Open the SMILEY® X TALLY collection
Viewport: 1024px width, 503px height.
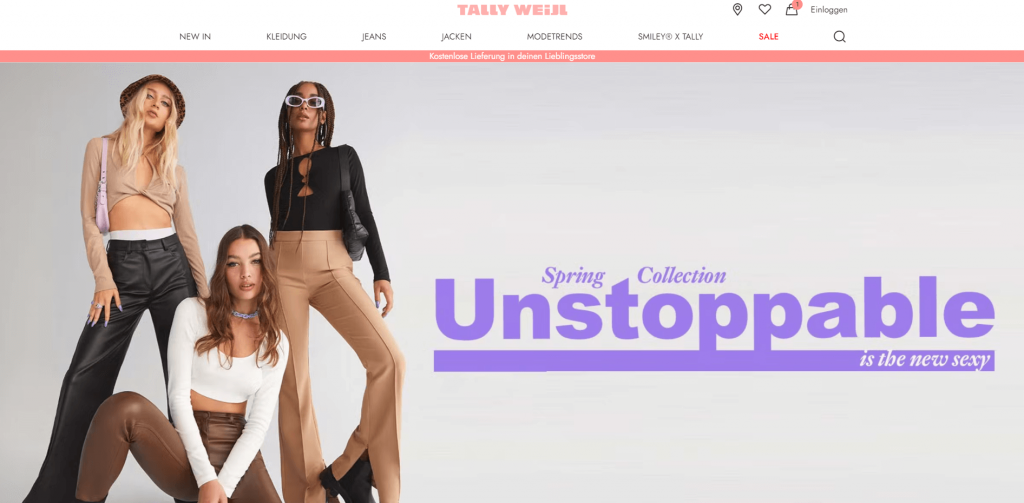(x=671, y=37)
